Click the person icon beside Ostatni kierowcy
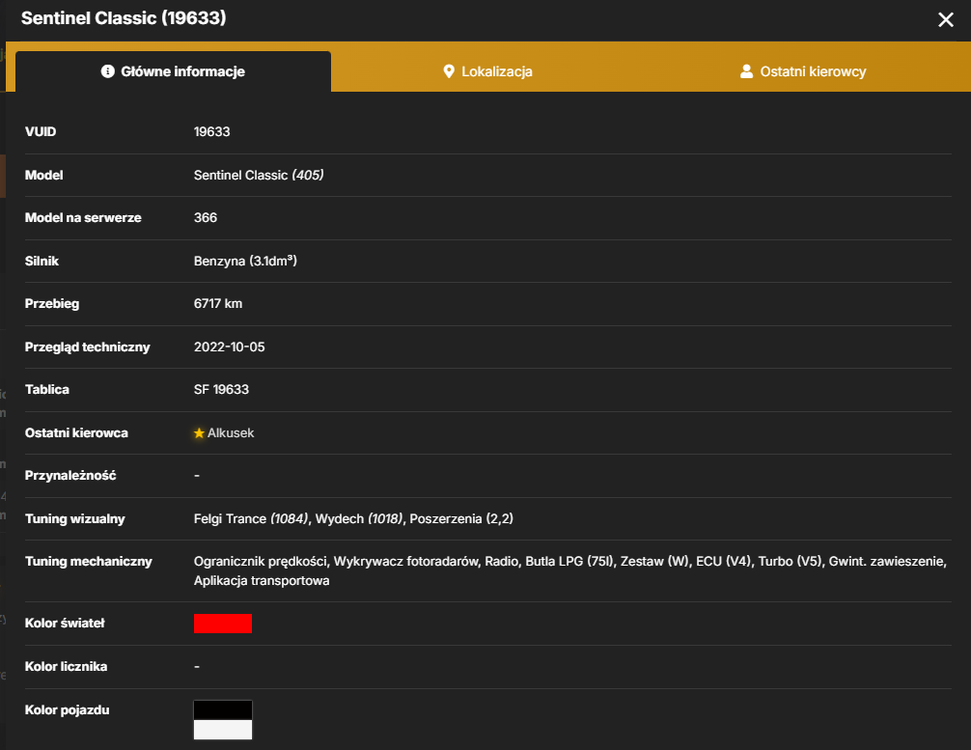971x750 pixels. (x=746, y=71)
